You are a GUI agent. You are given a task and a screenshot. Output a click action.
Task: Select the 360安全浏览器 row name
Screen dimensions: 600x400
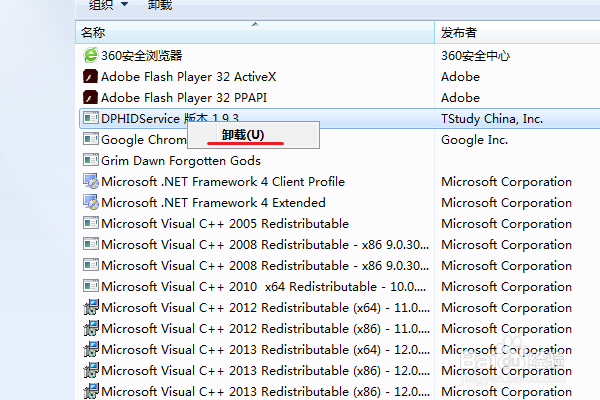(142, 56)
